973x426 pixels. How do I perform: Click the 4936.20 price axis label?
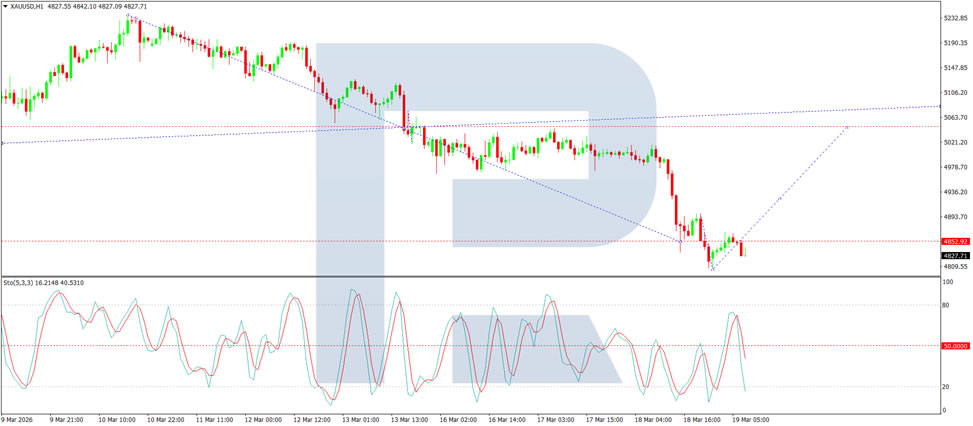(x=955, y=192)
